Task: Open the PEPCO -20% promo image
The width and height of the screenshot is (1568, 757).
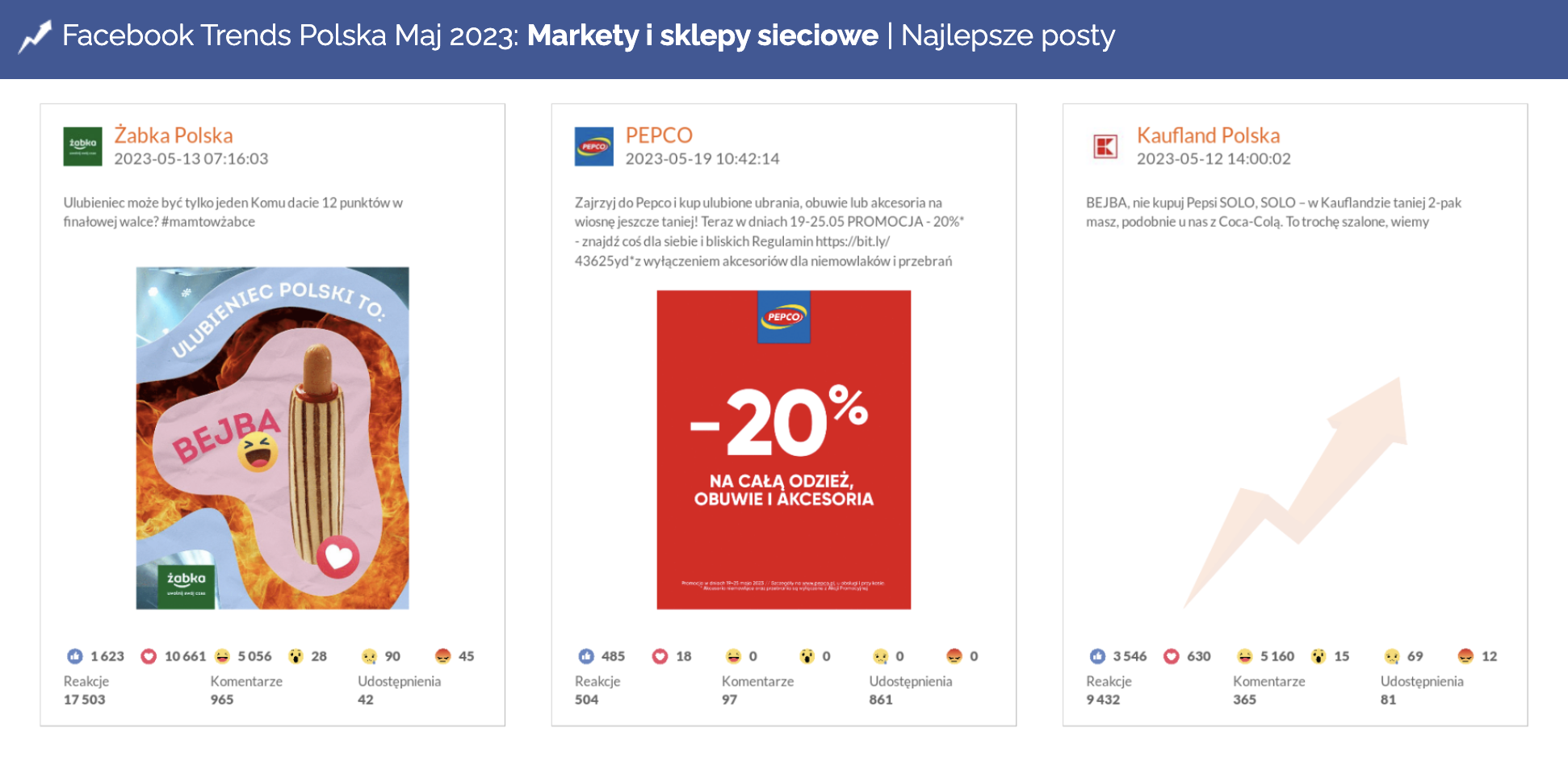Action: [783, 450]
